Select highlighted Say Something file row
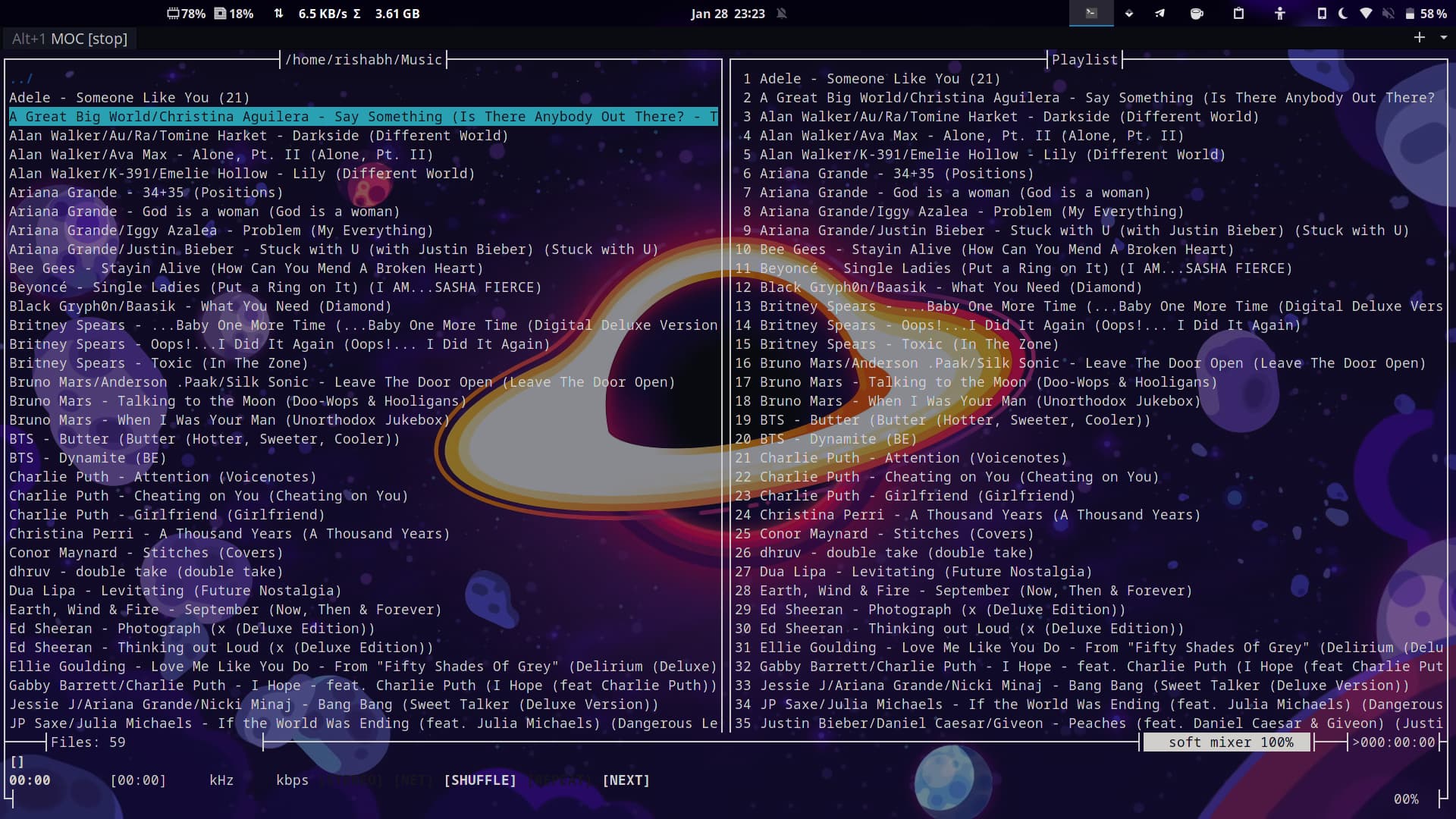Image resolution: width=1456 pixels, height=819 pixels. pyautogui.click(x=363, y=117)
